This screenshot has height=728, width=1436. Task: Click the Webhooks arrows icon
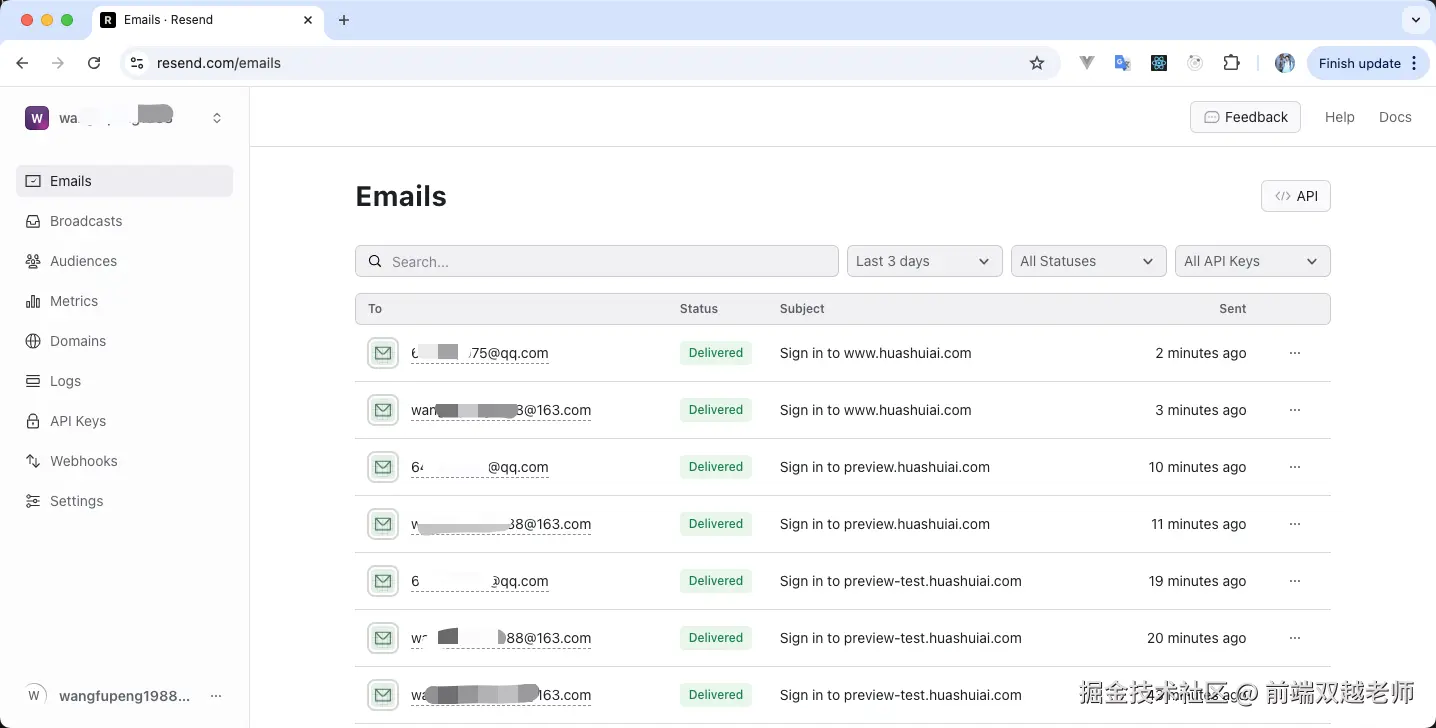tap(33, 461)
